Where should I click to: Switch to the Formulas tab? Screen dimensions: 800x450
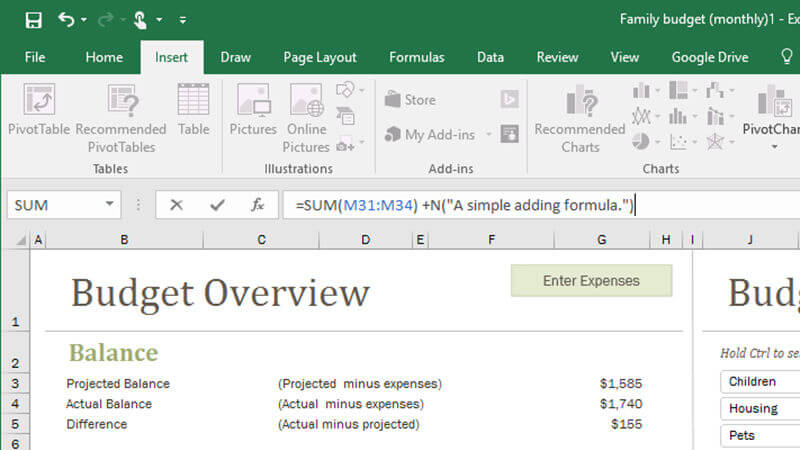417,57
